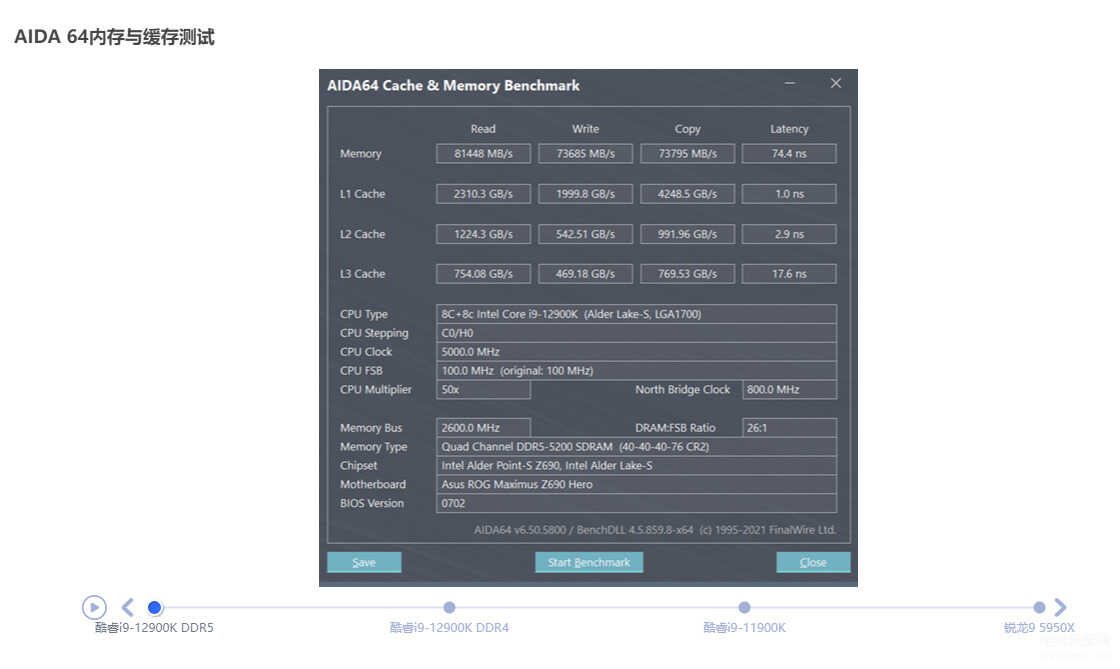Open the 锐龙9 5950X label
The width and height of the screenshot is (1120, 669).
(x=1039, y=628)
